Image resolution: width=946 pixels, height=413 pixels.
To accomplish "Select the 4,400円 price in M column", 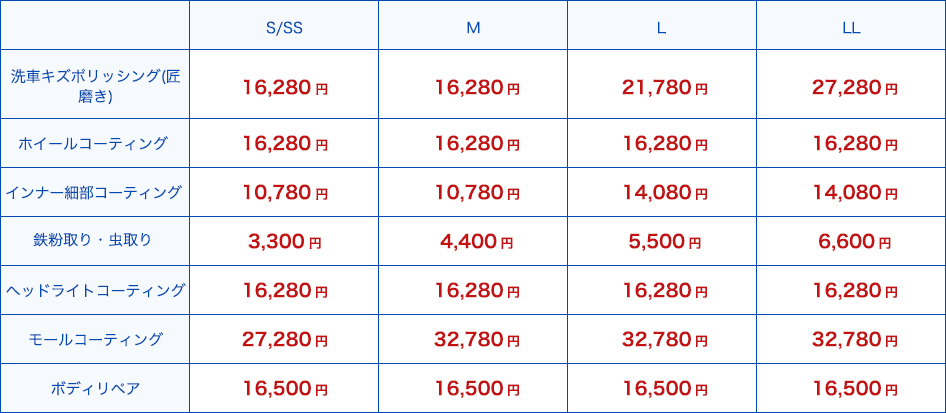I will [x=476, y=242].
